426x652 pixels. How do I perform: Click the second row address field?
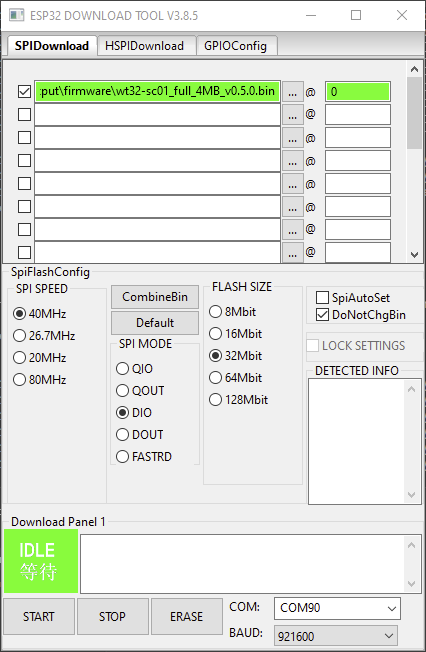pyautogui.click(x=358, y=114)
